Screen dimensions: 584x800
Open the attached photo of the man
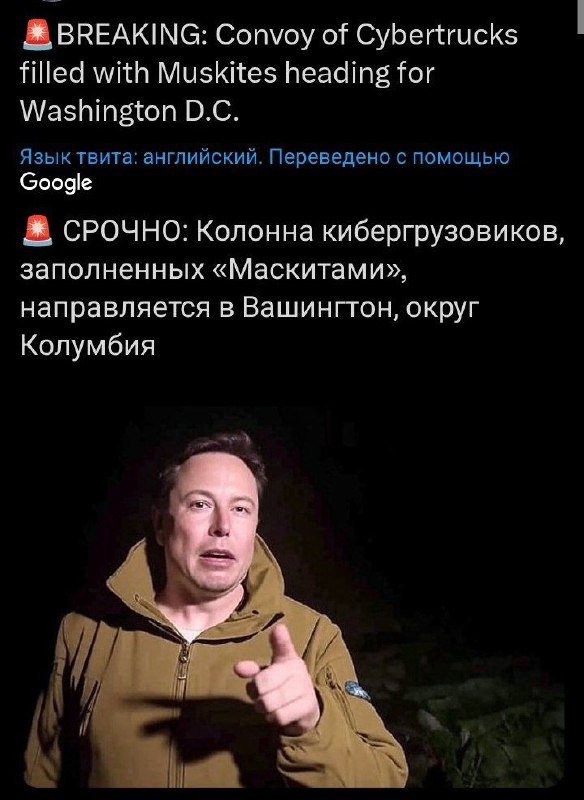[294, 597]
